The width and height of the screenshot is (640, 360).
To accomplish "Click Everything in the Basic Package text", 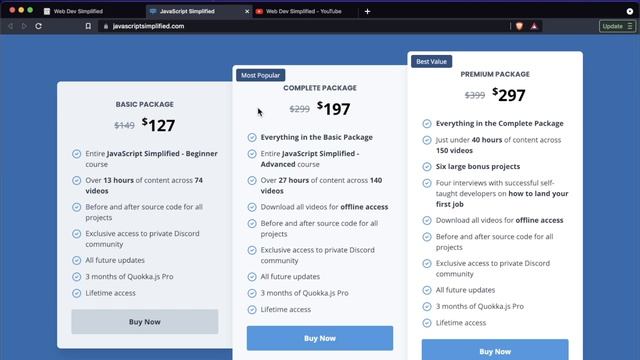I will click(316, 138).
